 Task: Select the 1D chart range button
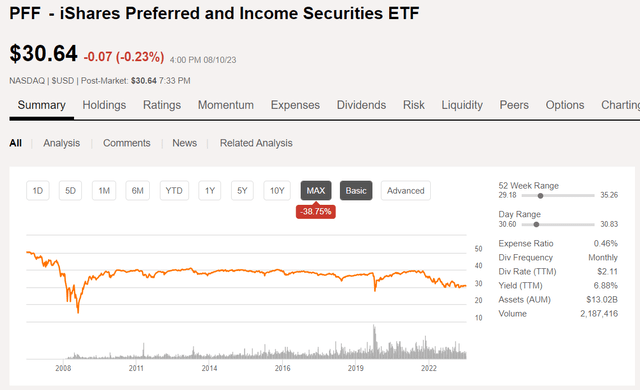[38, 191]
